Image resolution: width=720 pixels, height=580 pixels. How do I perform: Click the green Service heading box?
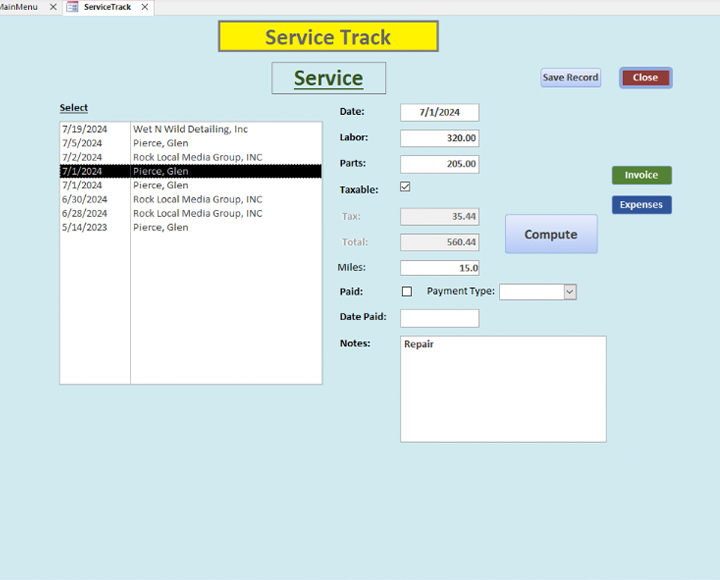pos(329,78)
